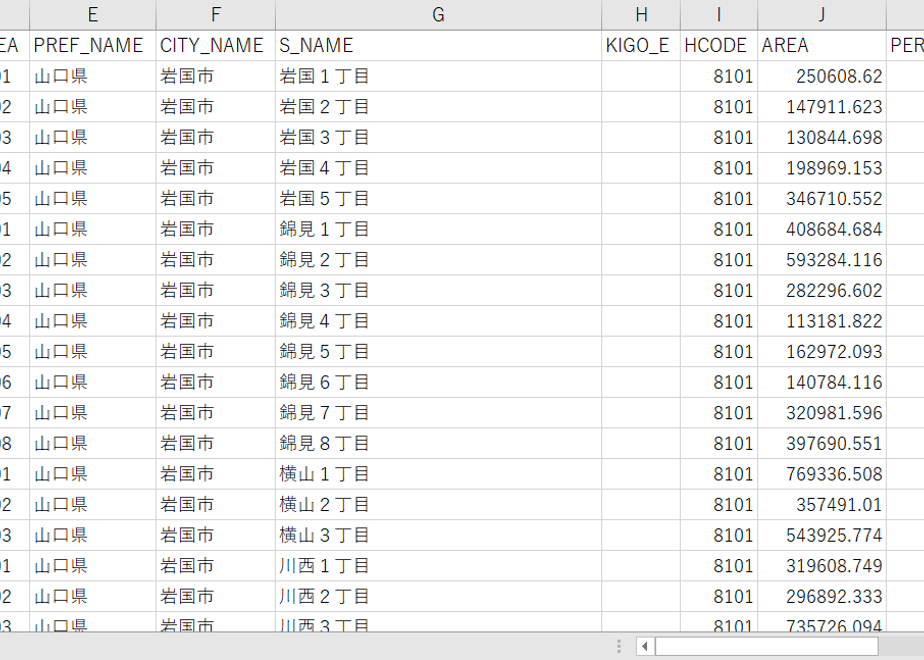Image resolution: width=924 pixels, height=660 pixels.
Task: Click the S_NAME header cell
Action: coord(438,45)
